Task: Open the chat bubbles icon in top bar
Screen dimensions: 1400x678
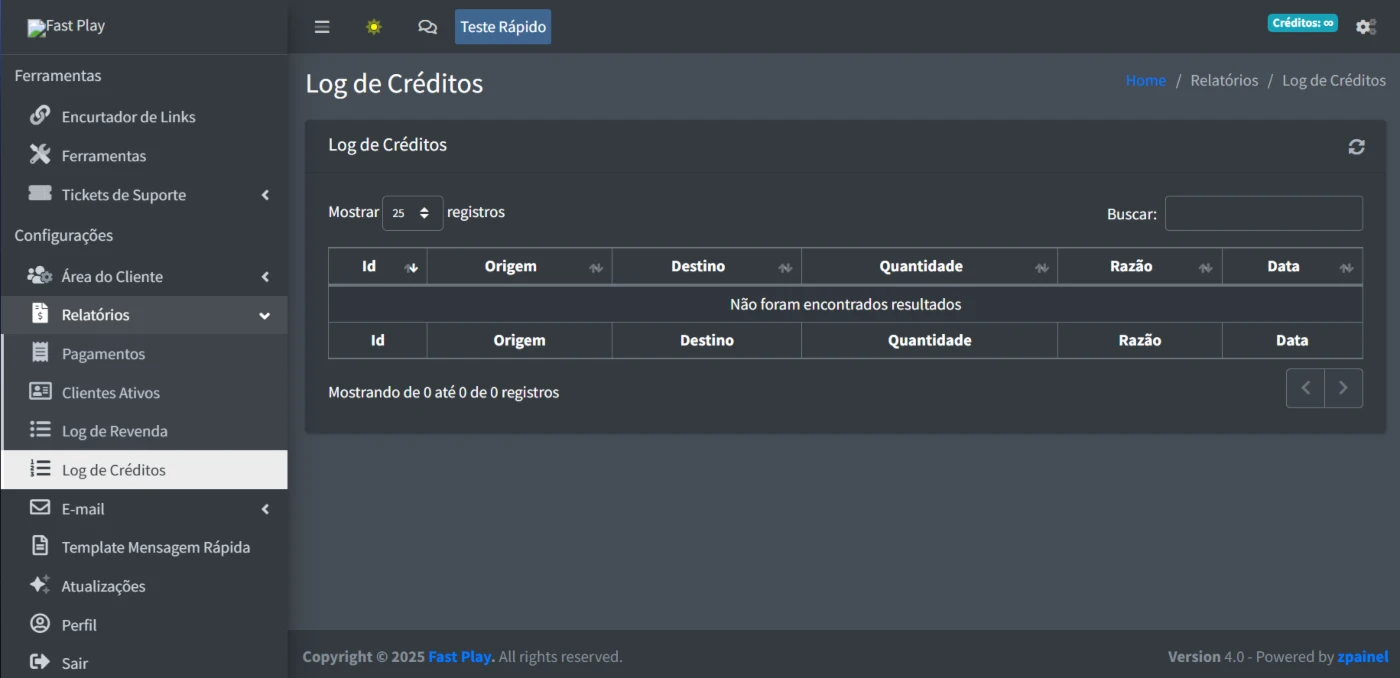Action: pyautogui.click(x=427, y=27)
